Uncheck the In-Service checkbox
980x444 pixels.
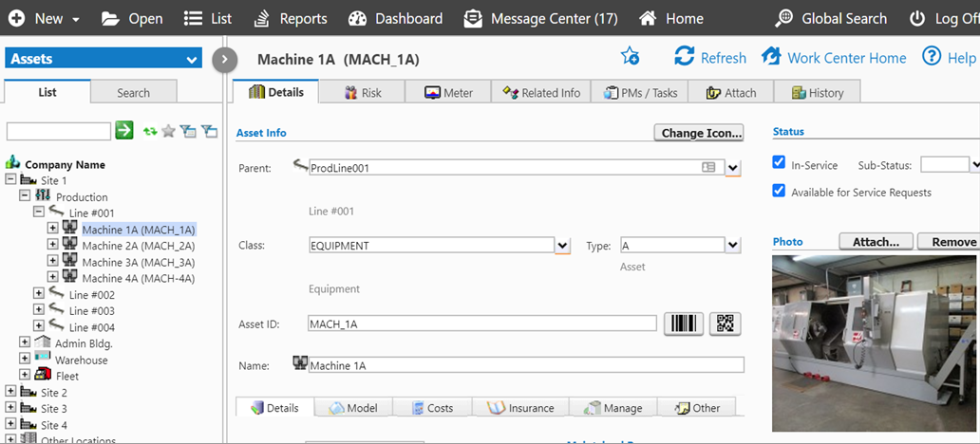(779, 163)
